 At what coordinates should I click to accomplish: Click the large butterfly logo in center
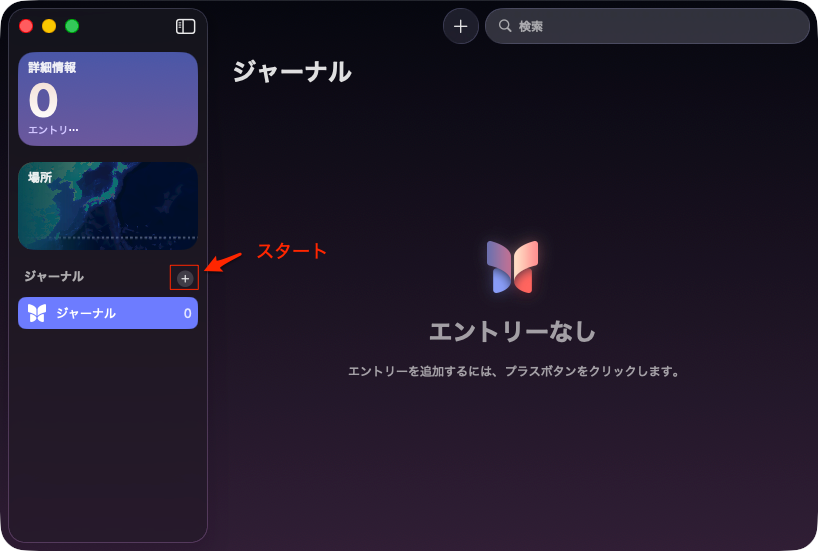tap(513, 267)
